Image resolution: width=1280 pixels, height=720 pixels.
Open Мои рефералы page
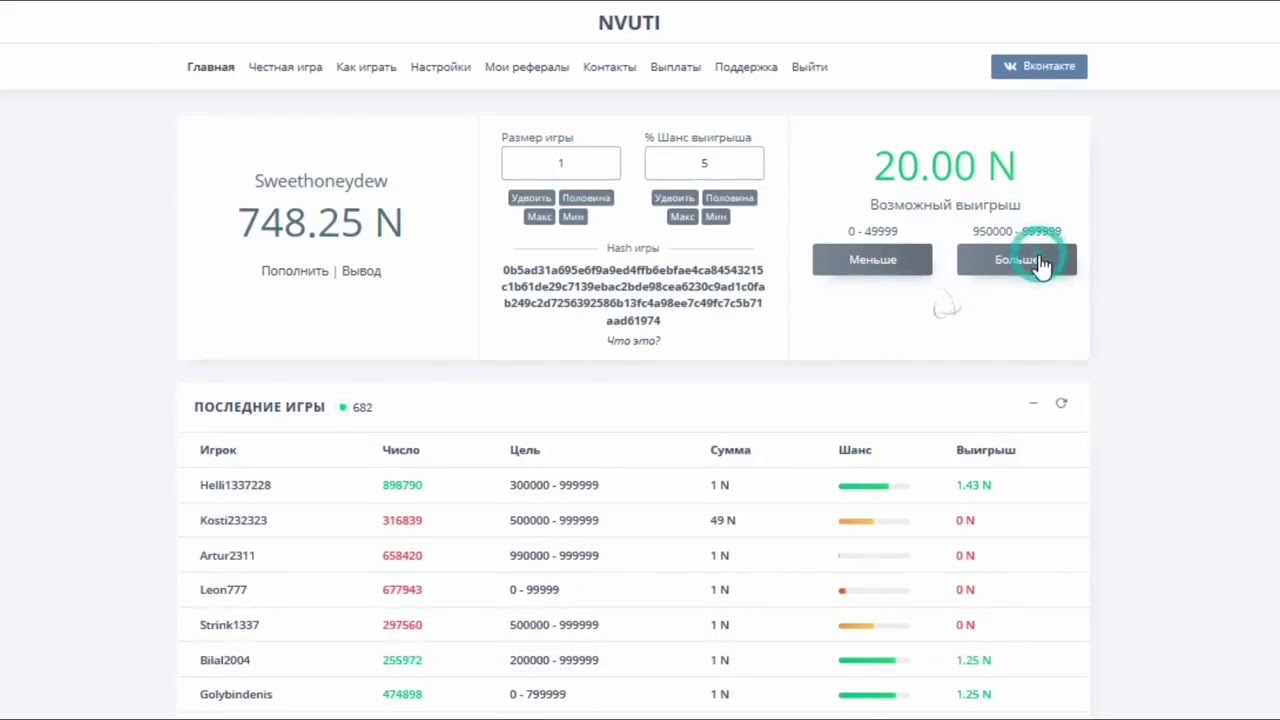[527, 67]
